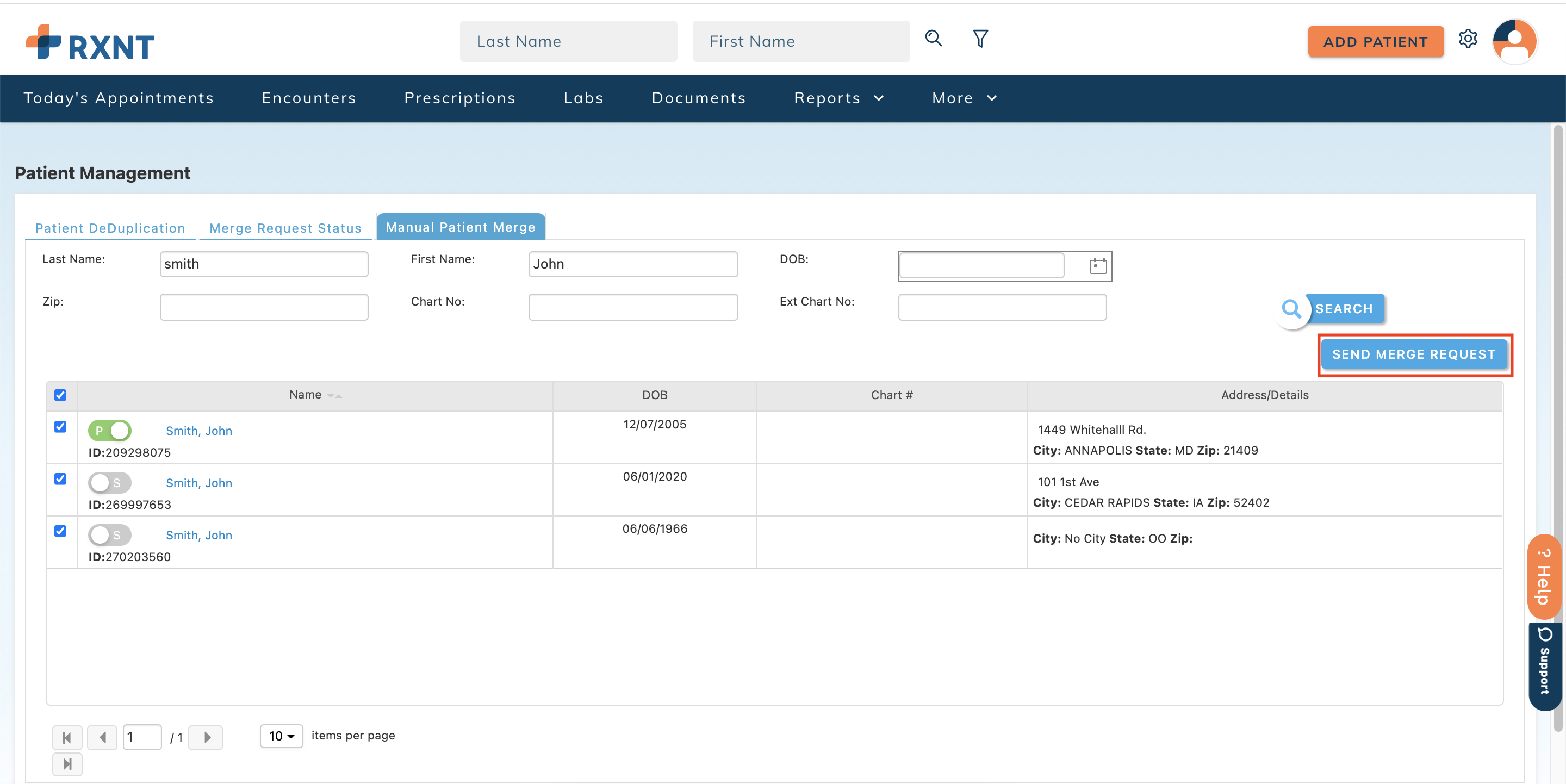
Task: Uncheck patient ID 270203560 row
Action: pyautogui.click(x=60, y=531)
